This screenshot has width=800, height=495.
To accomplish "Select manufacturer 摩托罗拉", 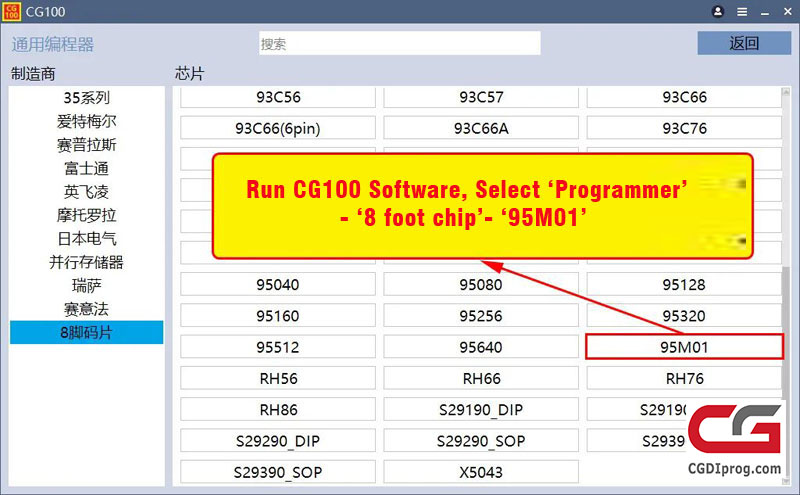I will click(86, 215).
